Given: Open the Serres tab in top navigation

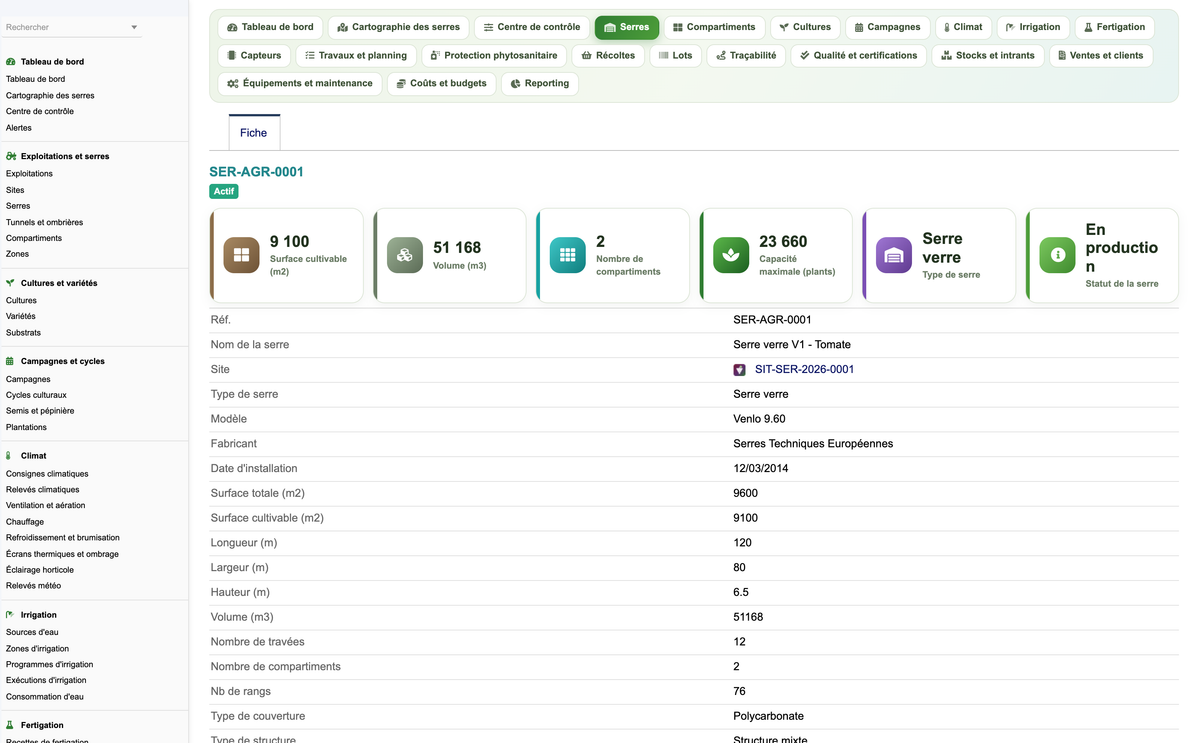Looking at the screenshot, I should (x=627, y=27).
